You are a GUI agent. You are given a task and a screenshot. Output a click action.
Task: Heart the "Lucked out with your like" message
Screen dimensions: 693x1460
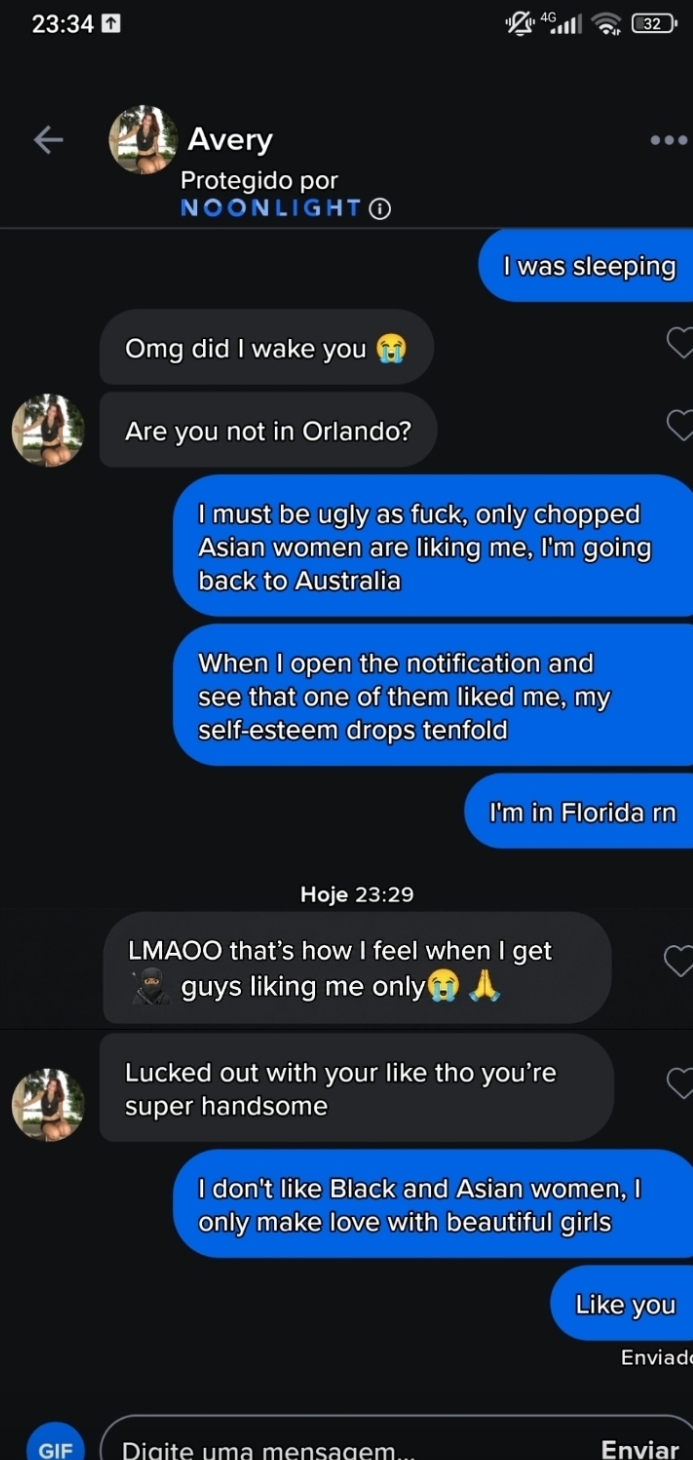pyautogui.click(x=680, y=1083)
